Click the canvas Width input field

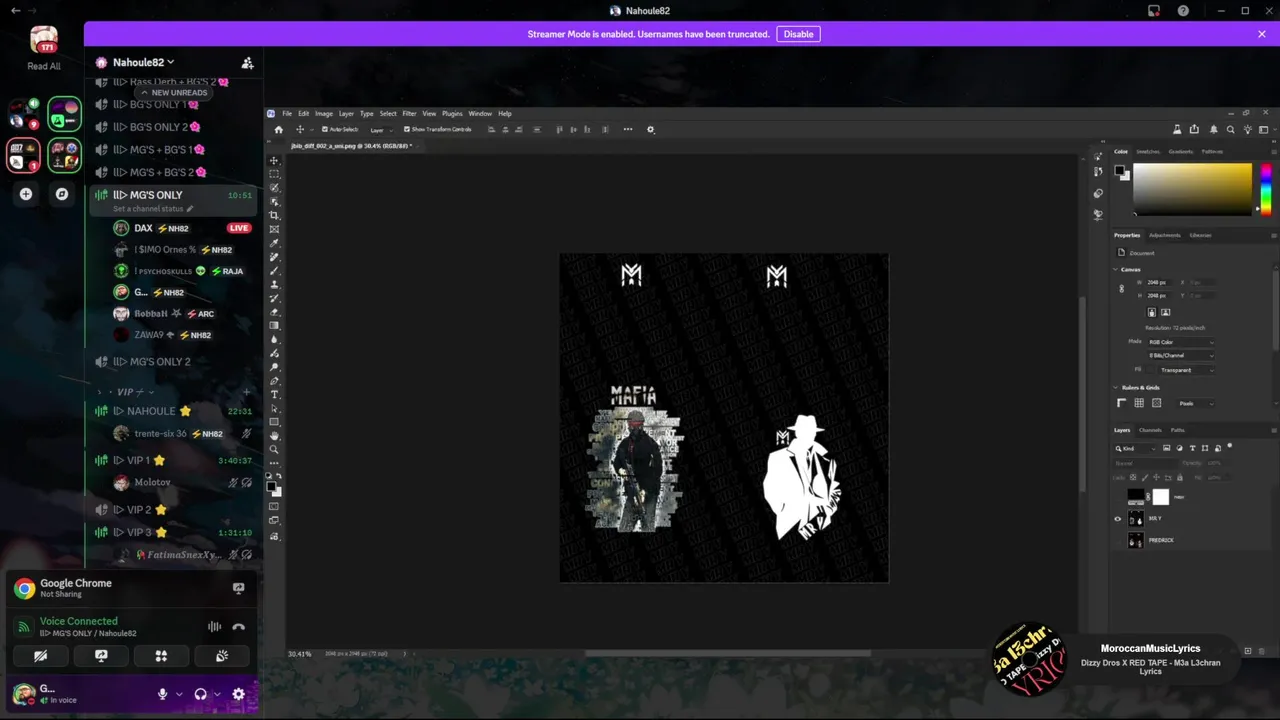click(1160, 283)
